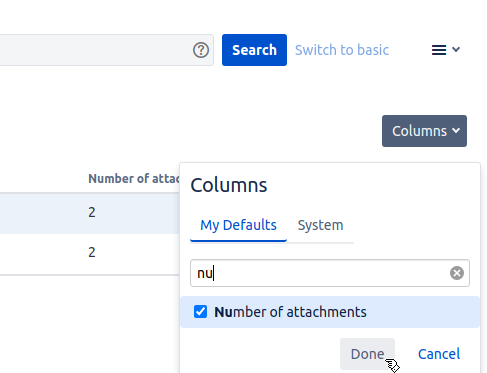Uncheck Number of attachments checkbox
The height and width of the screenshot is (373, 487).
point(200,312)
